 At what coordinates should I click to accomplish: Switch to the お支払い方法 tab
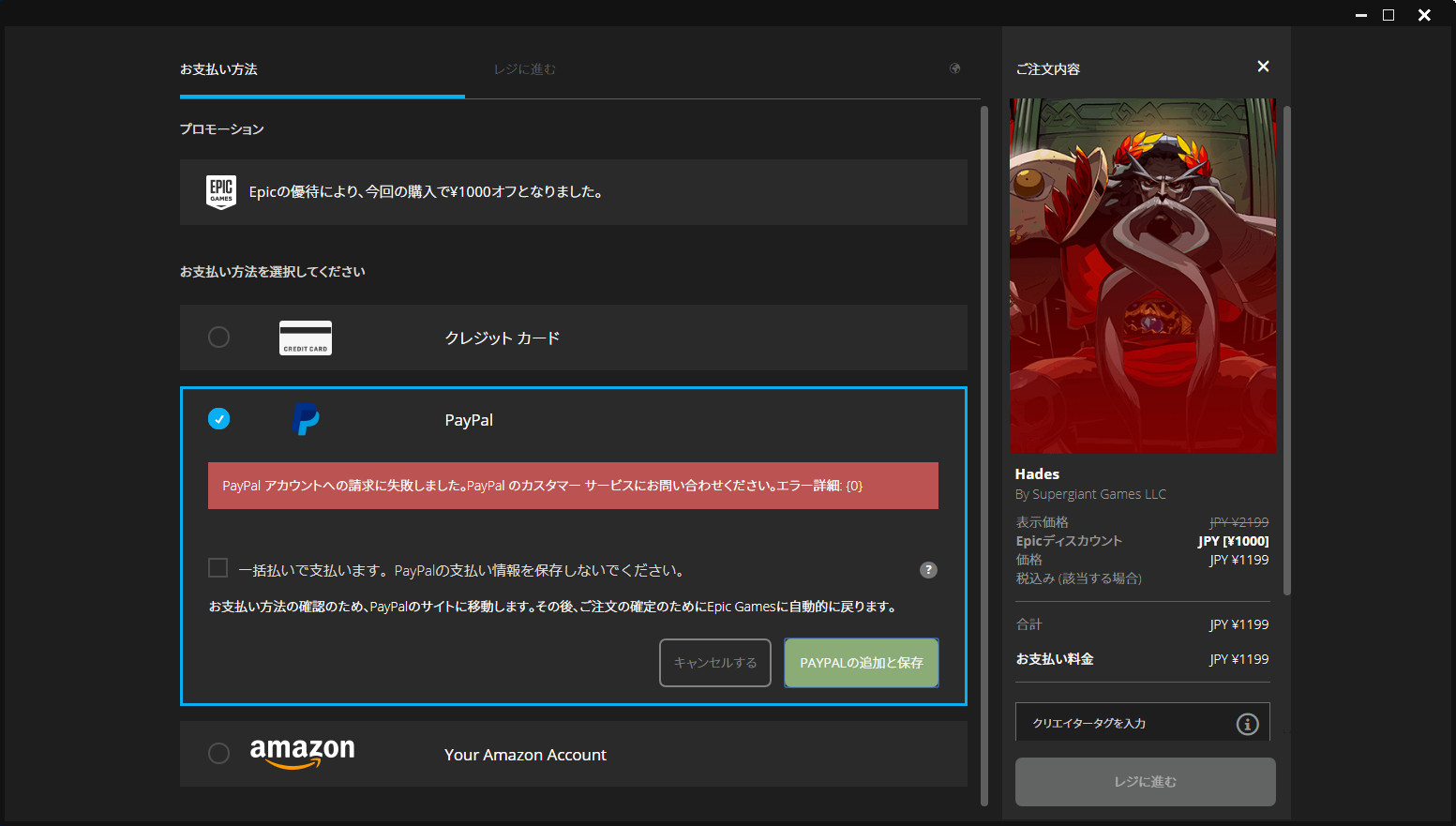click(218, 69)
